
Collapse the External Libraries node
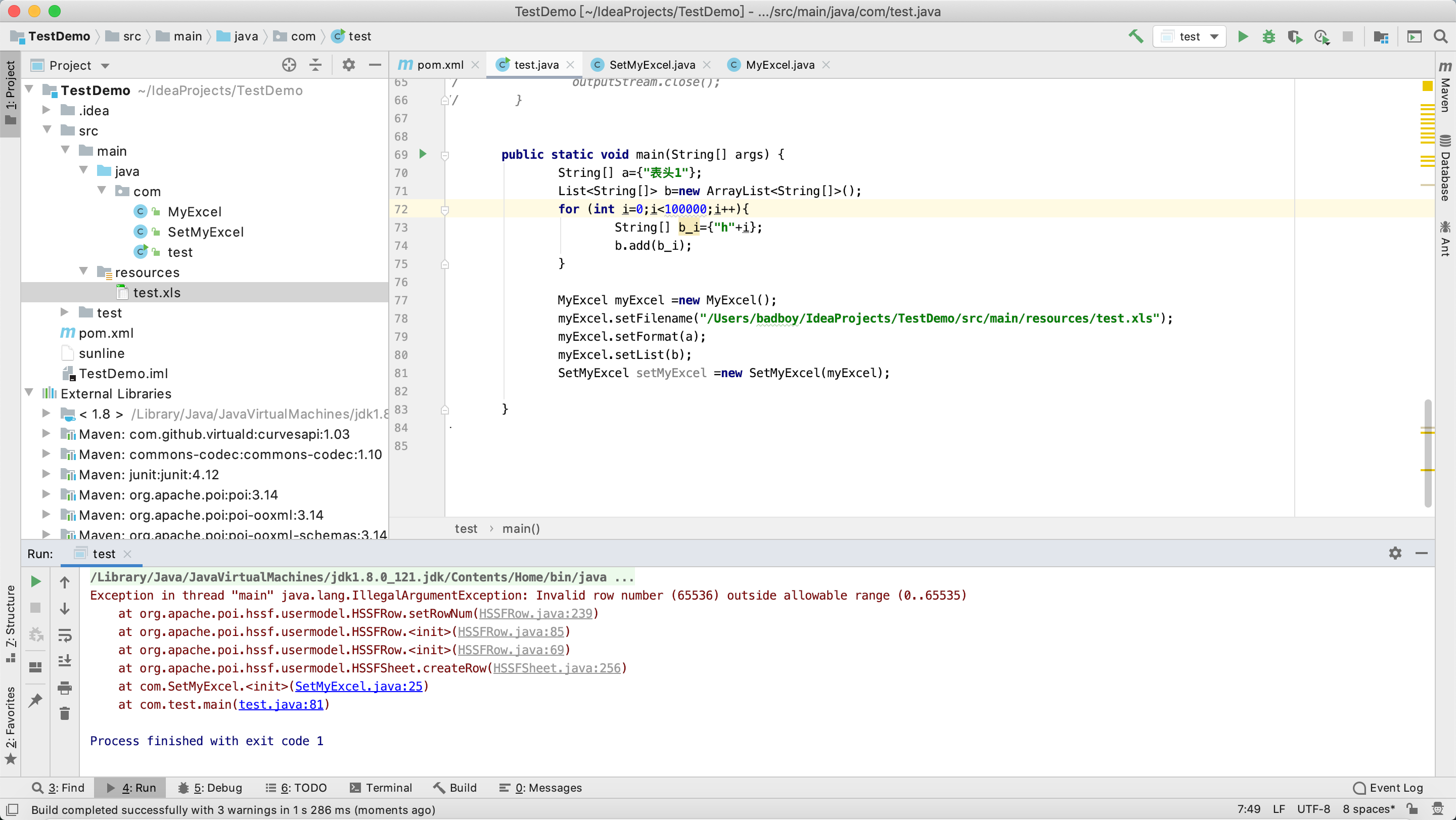(29, 393)
